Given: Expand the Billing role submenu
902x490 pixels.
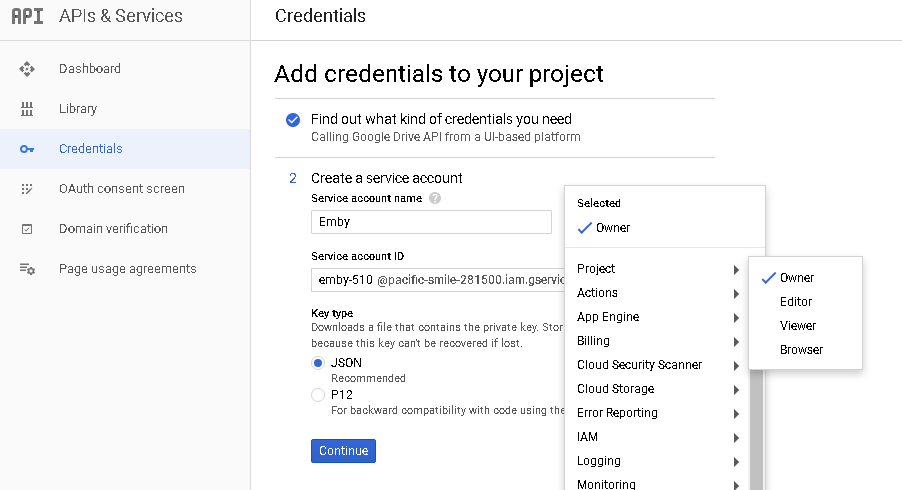Looking at the screenshot, I should point(657,342).
